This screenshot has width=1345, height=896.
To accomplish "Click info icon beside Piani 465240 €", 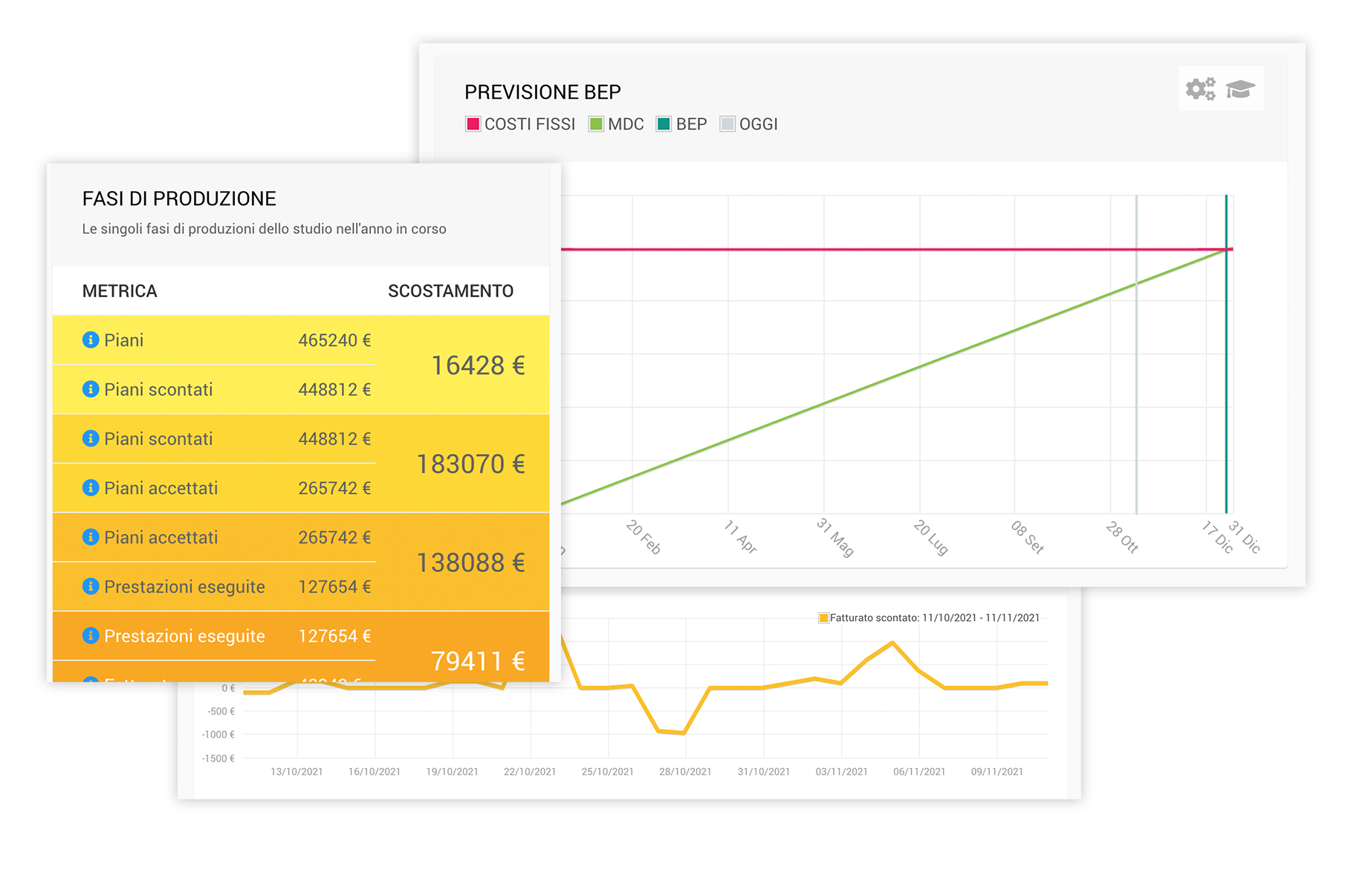I will coord(91,340).
